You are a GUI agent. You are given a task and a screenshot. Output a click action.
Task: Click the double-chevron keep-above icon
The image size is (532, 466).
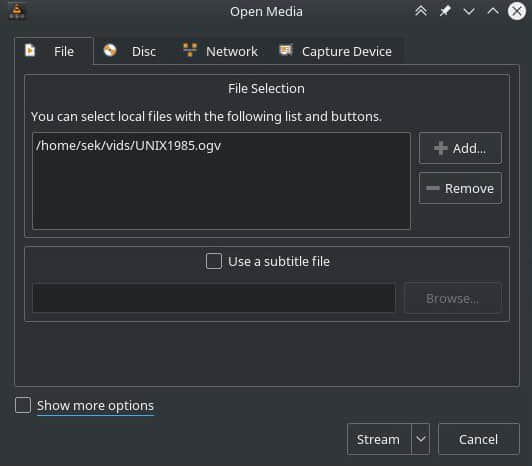[421, 11]
